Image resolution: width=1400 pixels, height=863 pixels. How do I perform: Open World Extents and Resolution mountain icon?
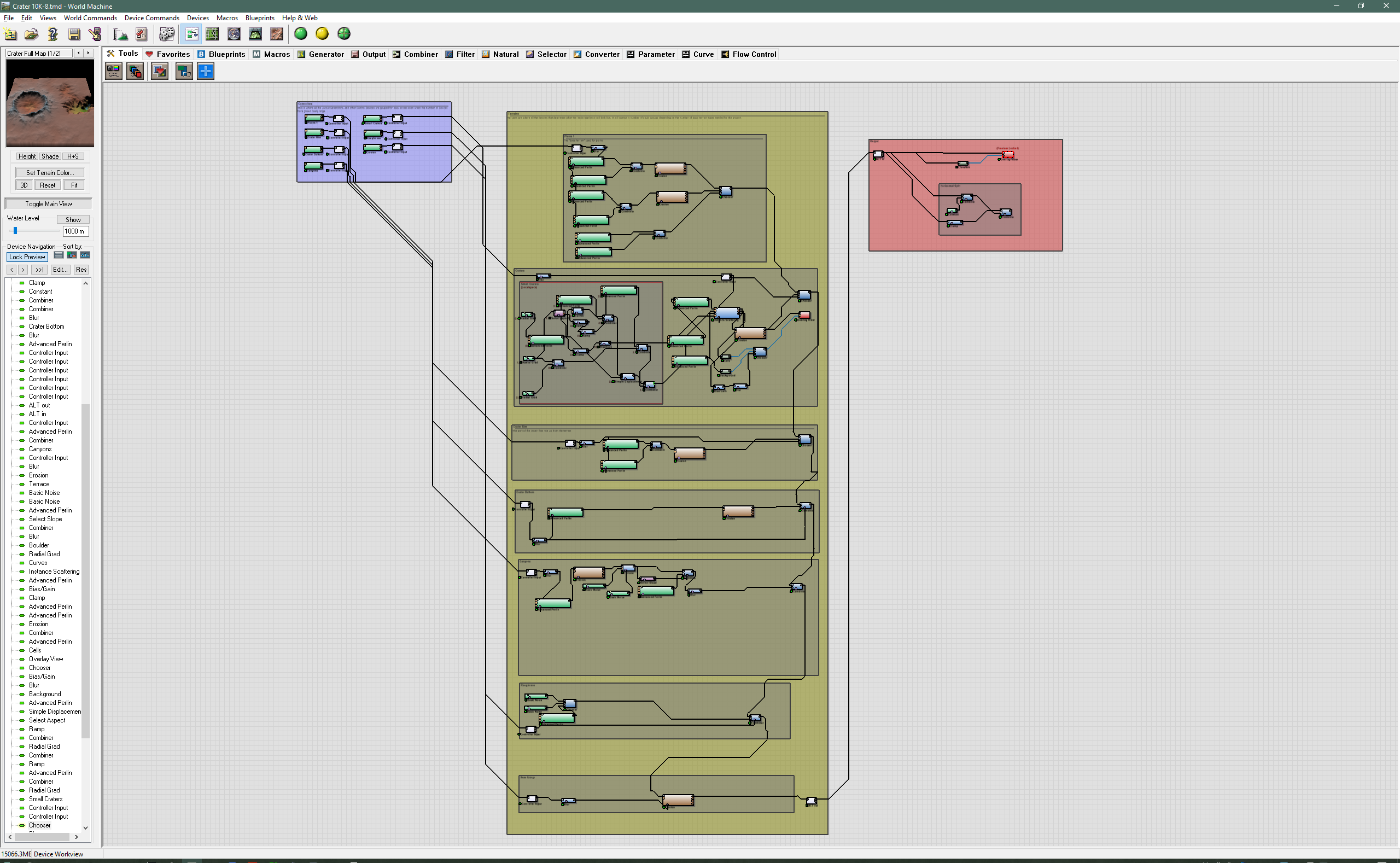pos(120,34)
